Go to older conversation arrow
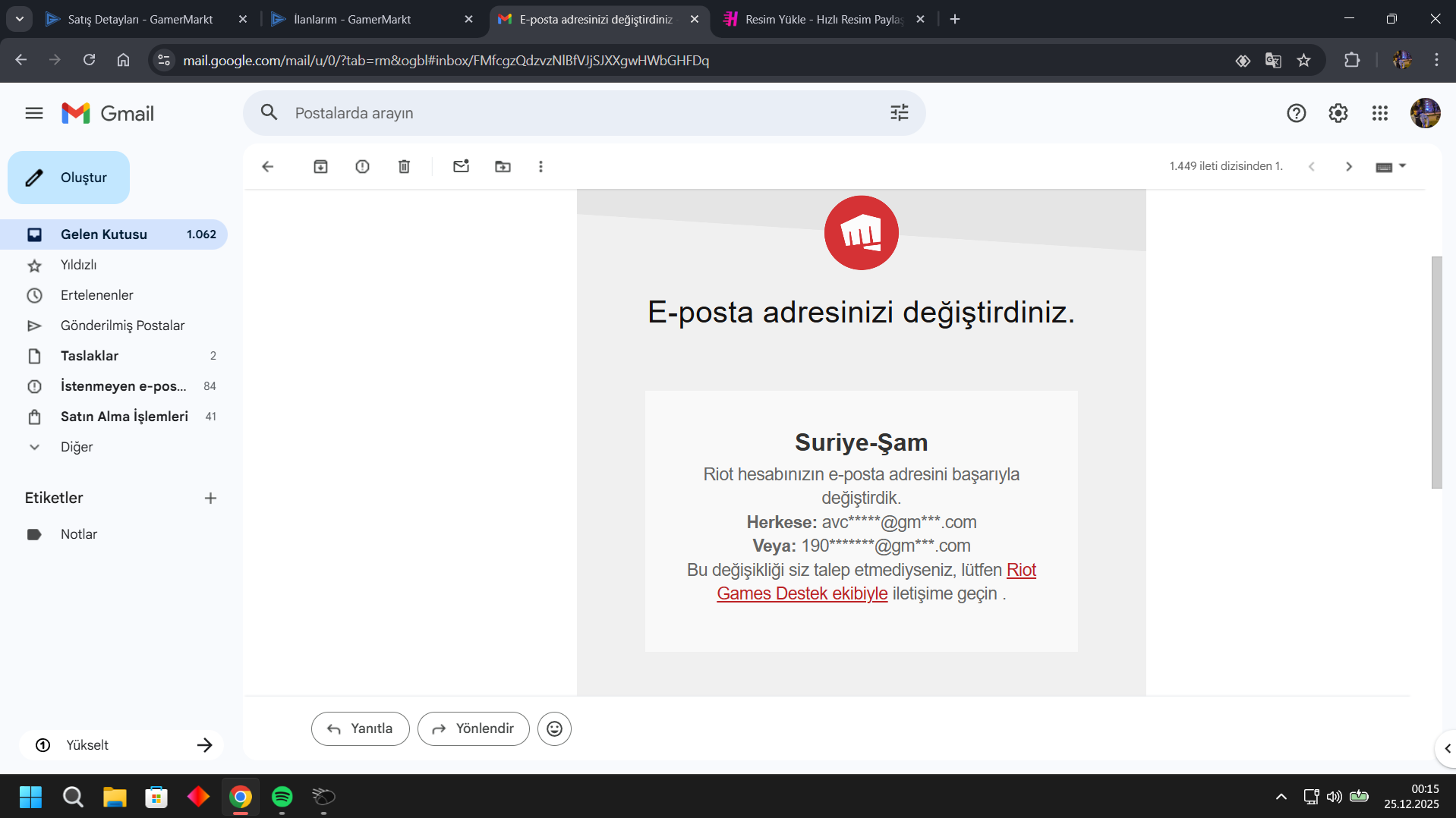 1349,166
